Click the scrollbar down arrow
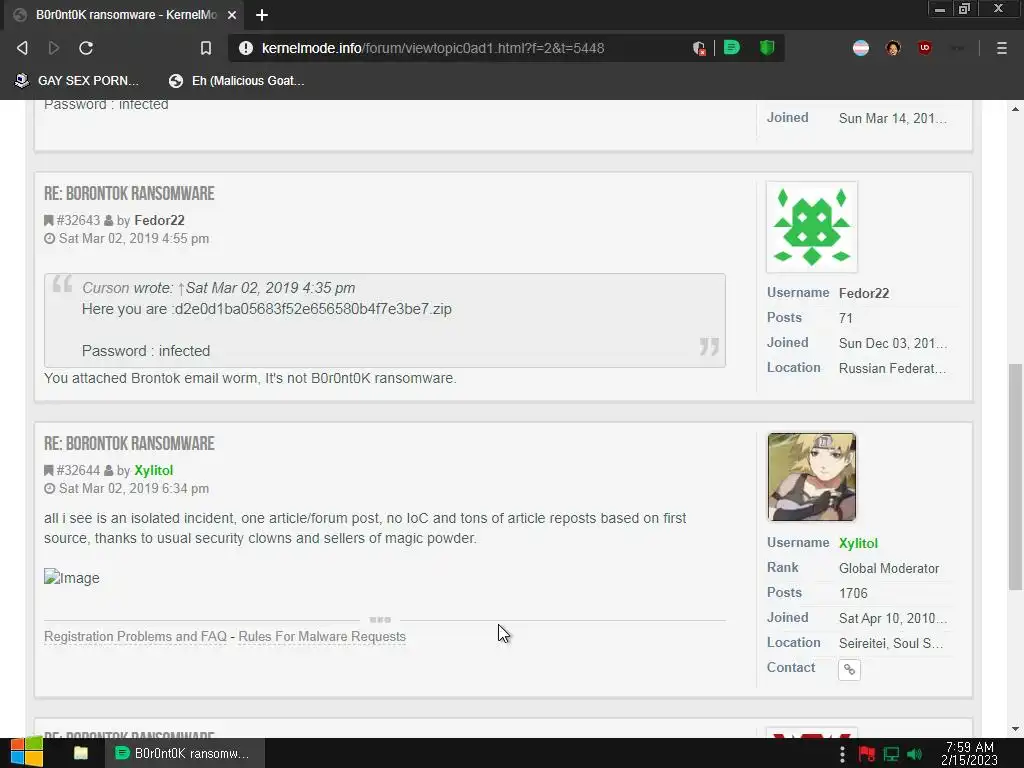 (1015, 729)
